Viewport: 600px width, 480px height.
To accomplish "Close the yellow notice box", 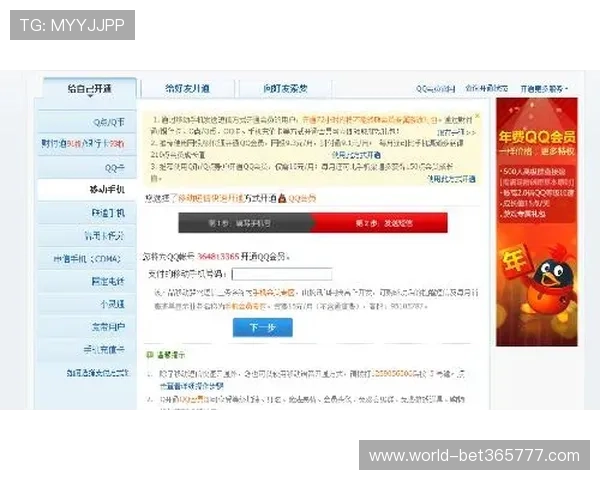I will [x=477, y=115].
